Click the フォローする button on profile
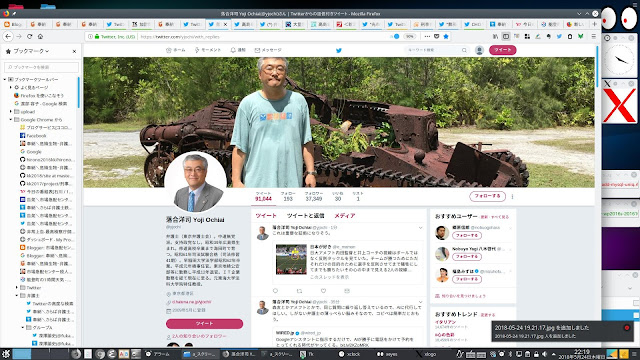The image size is (640, 360). [x=487, y=196]
